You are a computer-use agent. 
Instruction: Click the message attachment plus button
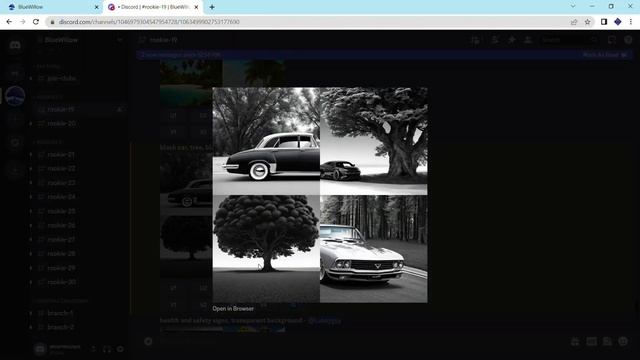pos(148,341)
